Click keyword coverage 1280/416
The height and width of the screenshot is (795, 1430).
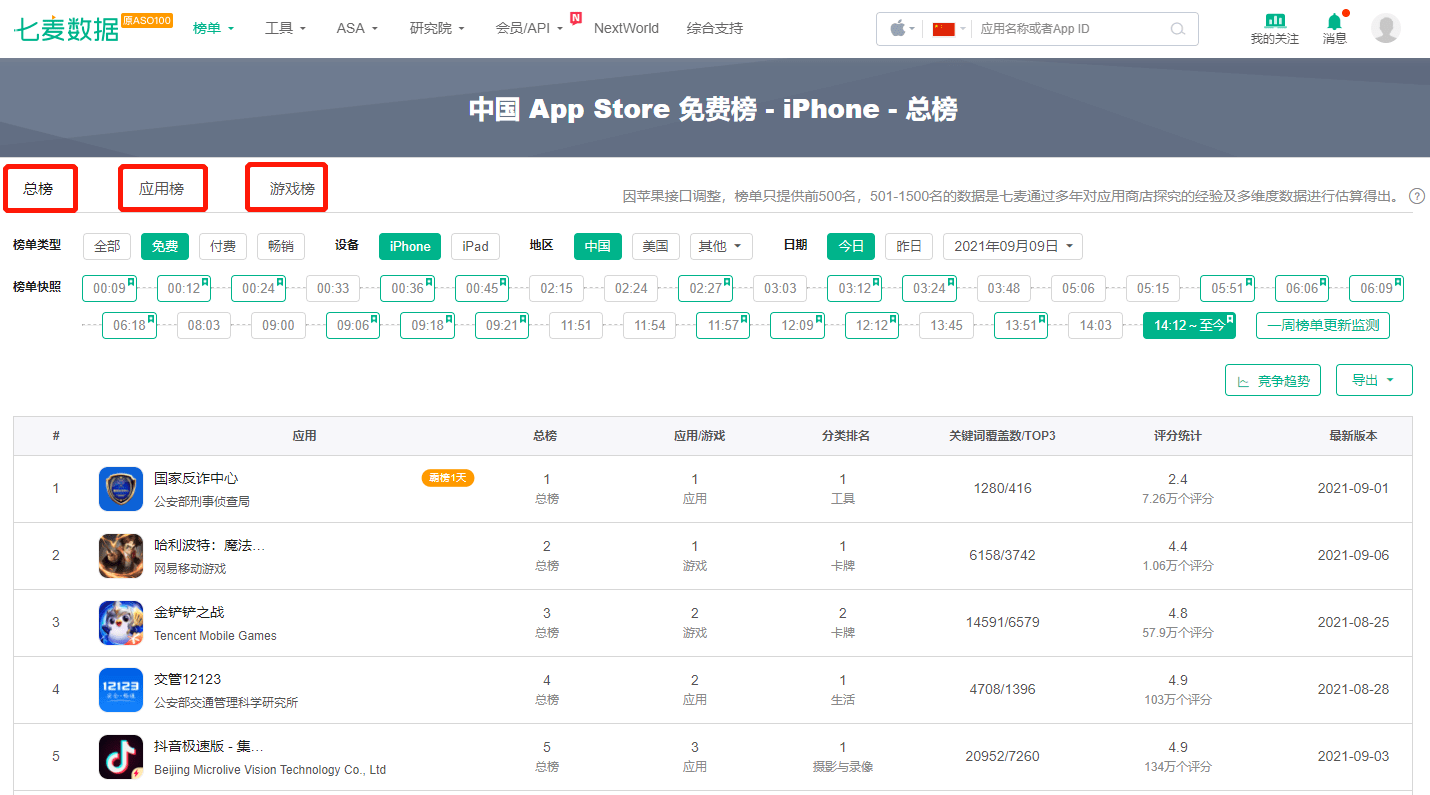click(1002, 489)
